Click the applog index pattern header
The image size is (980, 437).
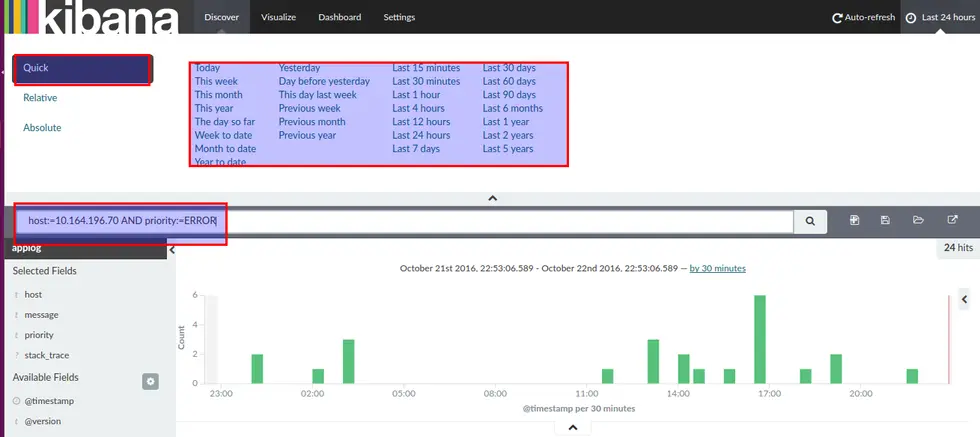(x=84, y=248)
